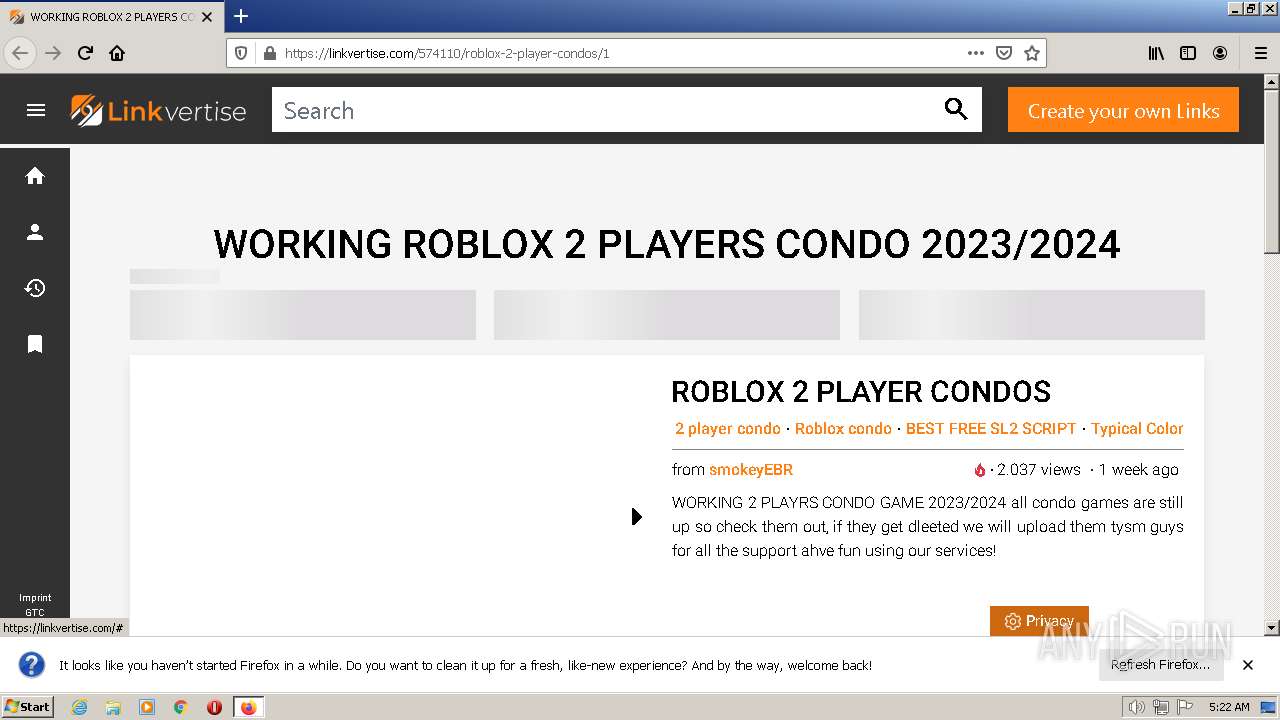This screenshot has width=1280, height=720.
Task: Go back in Firefox
Action: click(x=20, y=53)
